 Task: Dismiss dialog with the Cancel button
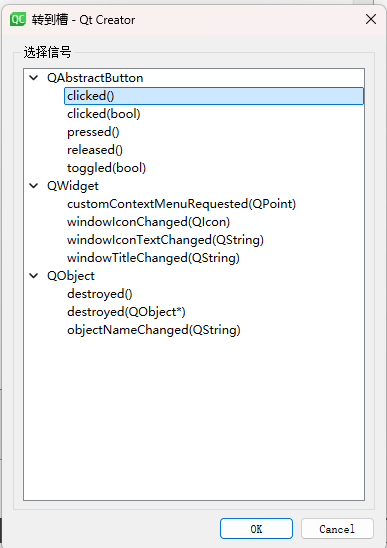pos(337,529)
